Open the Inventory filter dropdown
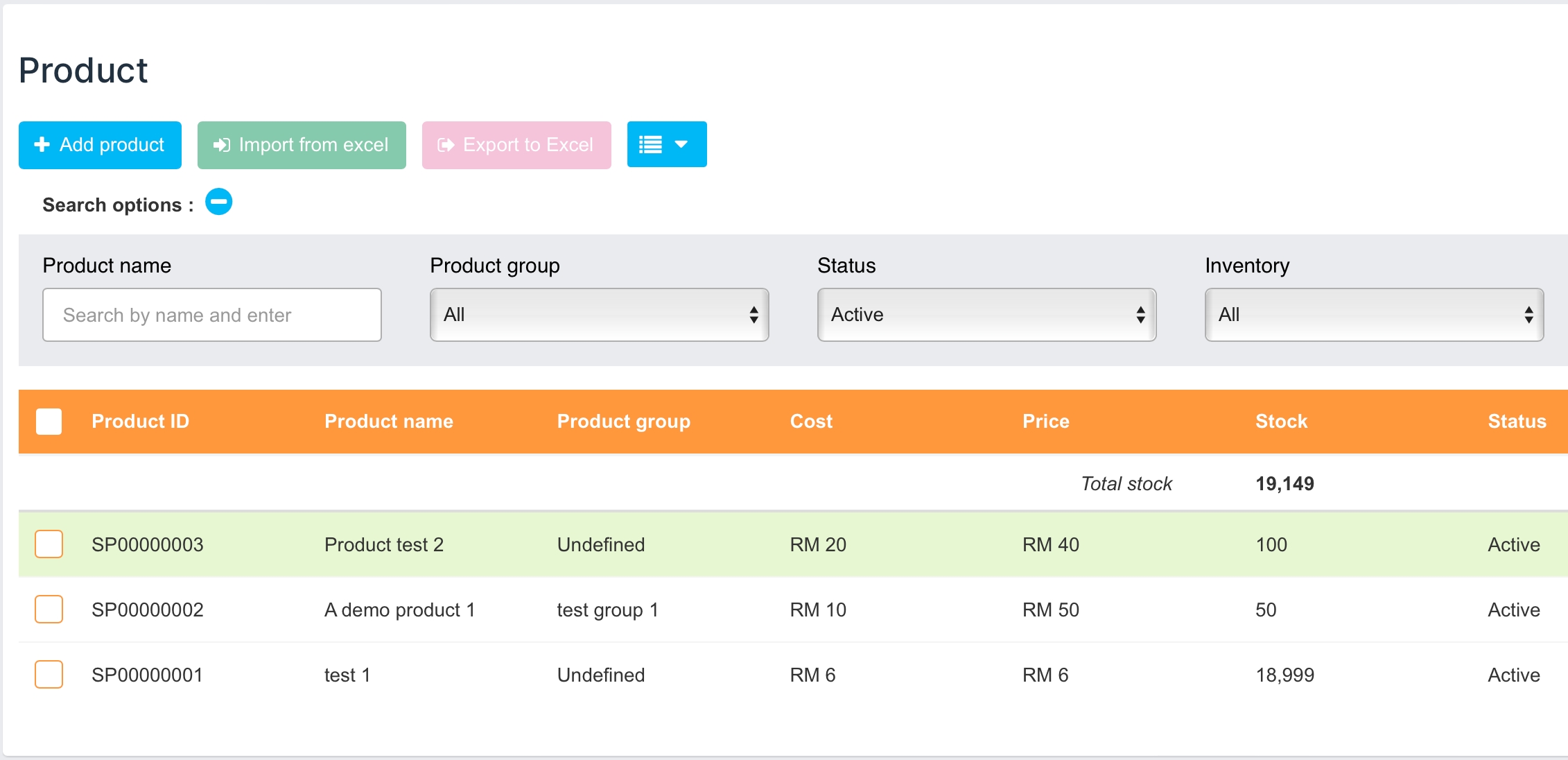Viewport: 1568px width, 760px height. coord(1374,315)
